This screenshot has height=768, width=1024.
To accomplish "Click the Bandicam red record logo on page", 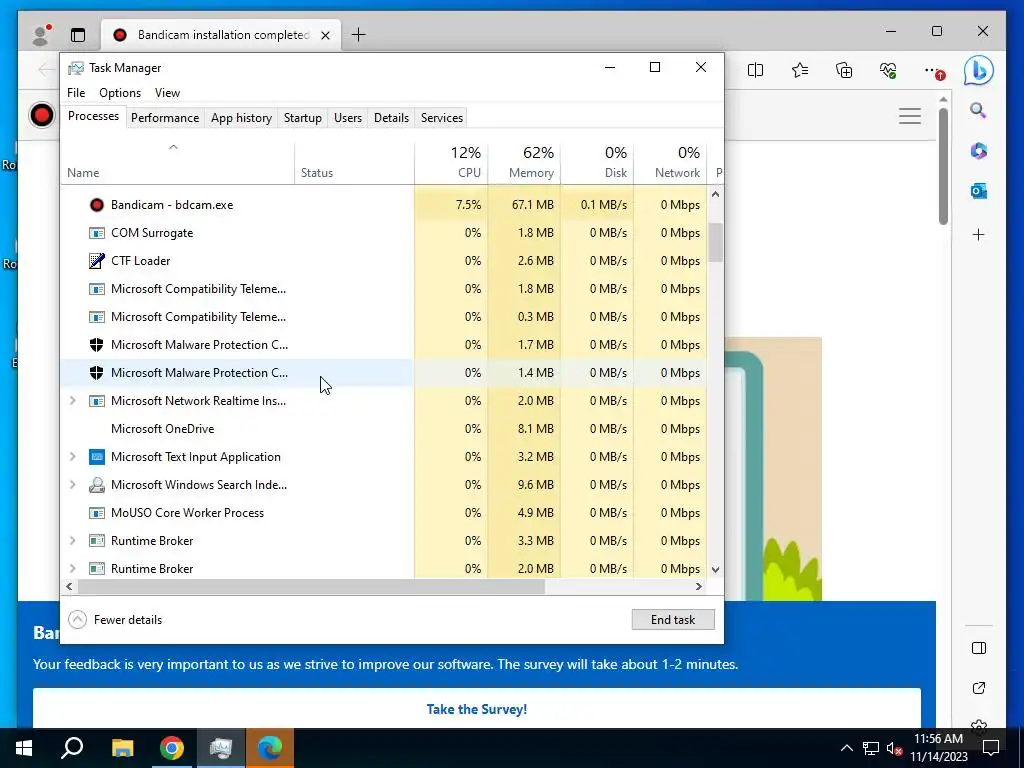I will click(42, 116).
